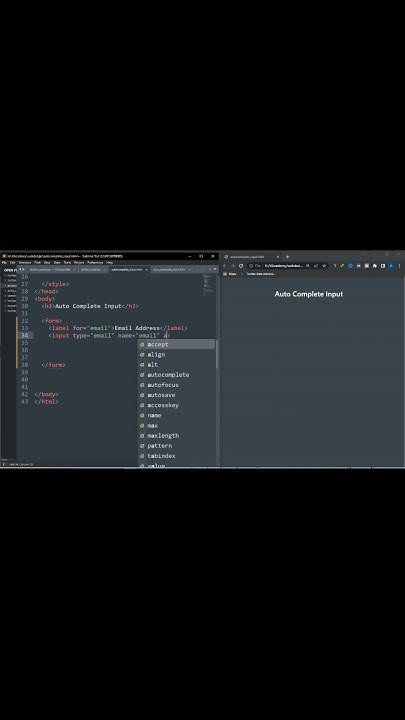Open Sublime tab list dropdown arrow
Image resolution: width=405 pixels, height=720 pixels.
click(214, 269)
